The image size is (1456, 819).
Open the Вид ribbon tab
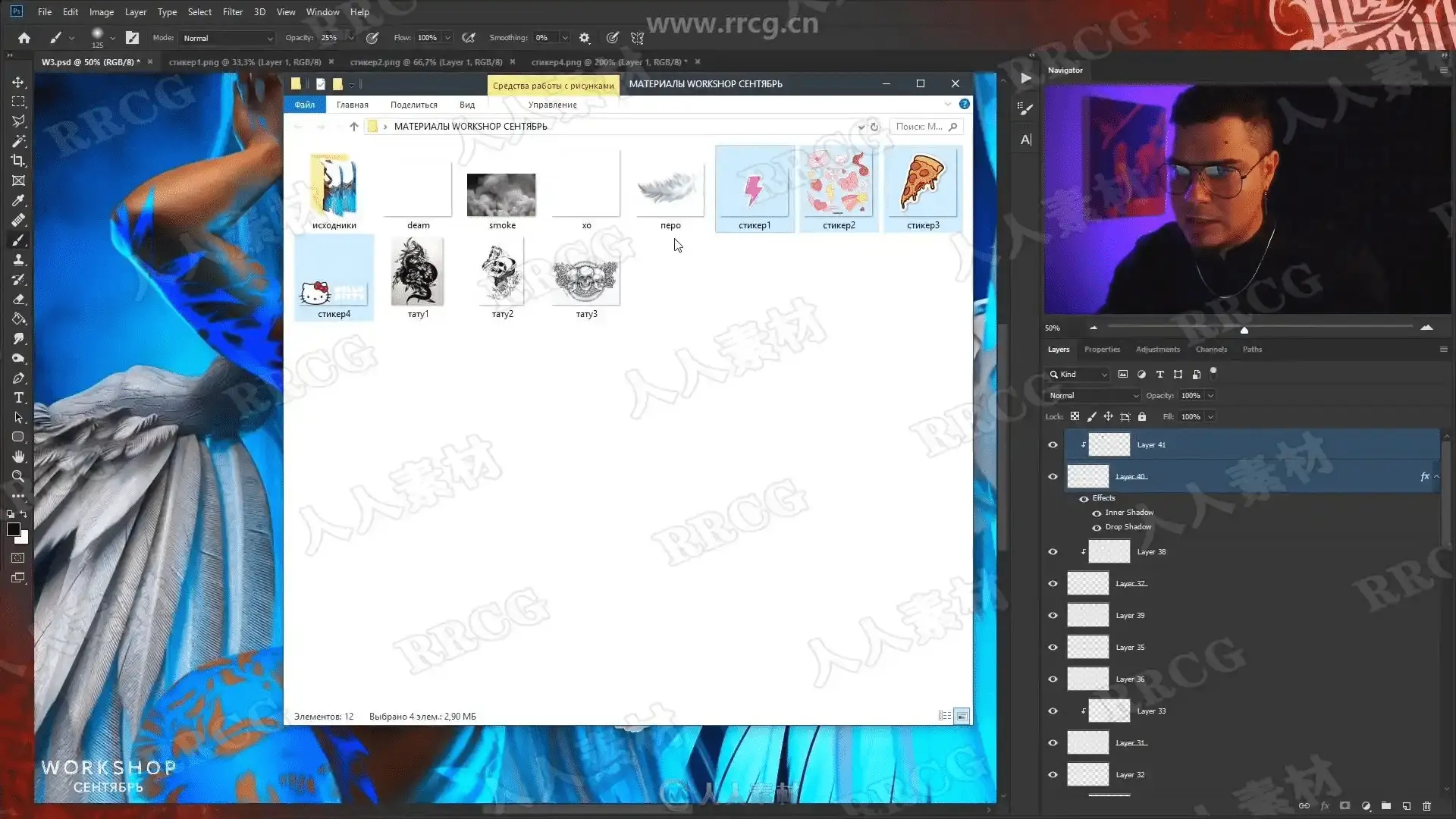tap(466, 105)
